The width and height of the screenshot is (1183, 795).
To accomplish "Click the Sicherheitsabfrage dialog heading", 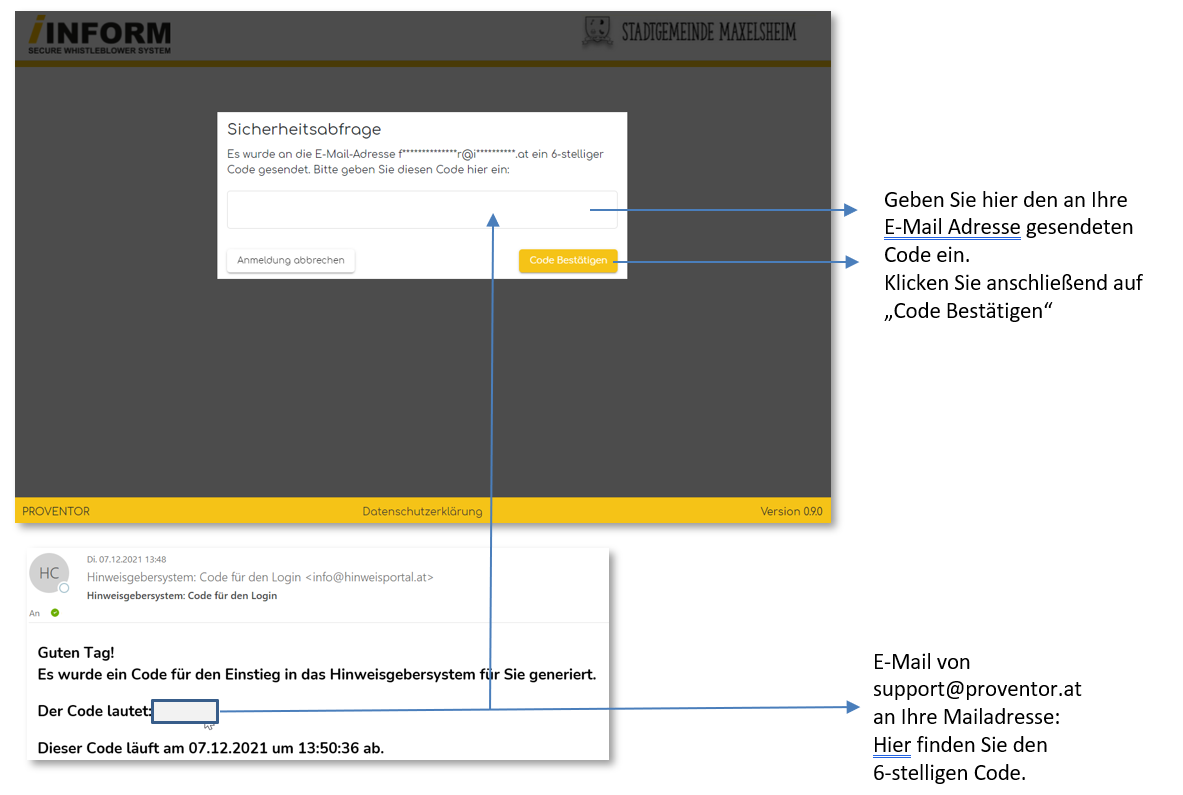I will point(304,130).
